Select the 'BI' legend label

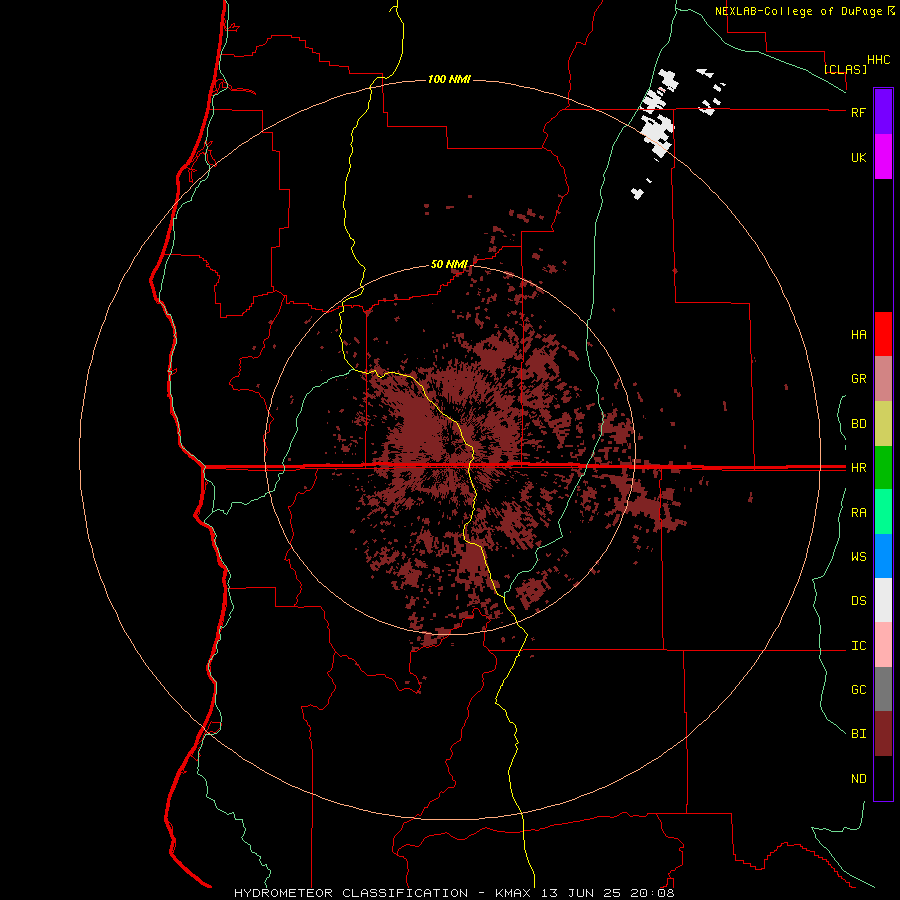[x=858, y=734]
